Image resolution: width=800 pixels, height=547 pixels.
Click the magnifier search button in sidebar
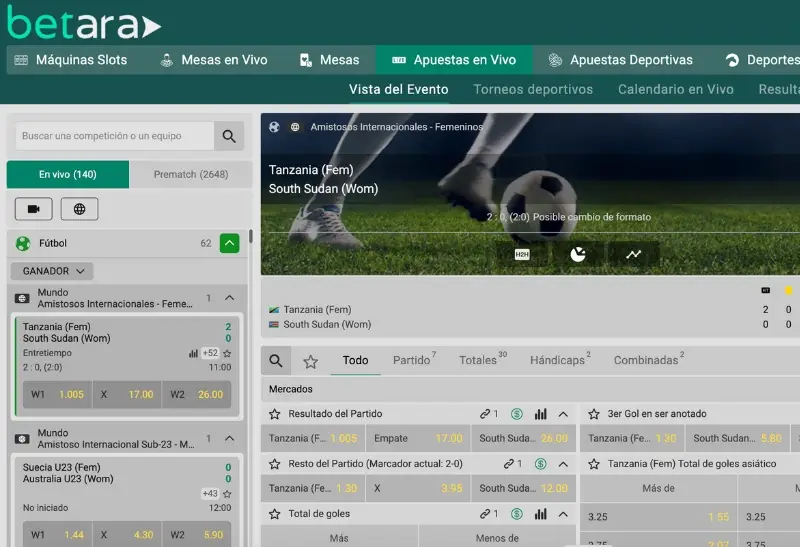[x=229, y=136]
